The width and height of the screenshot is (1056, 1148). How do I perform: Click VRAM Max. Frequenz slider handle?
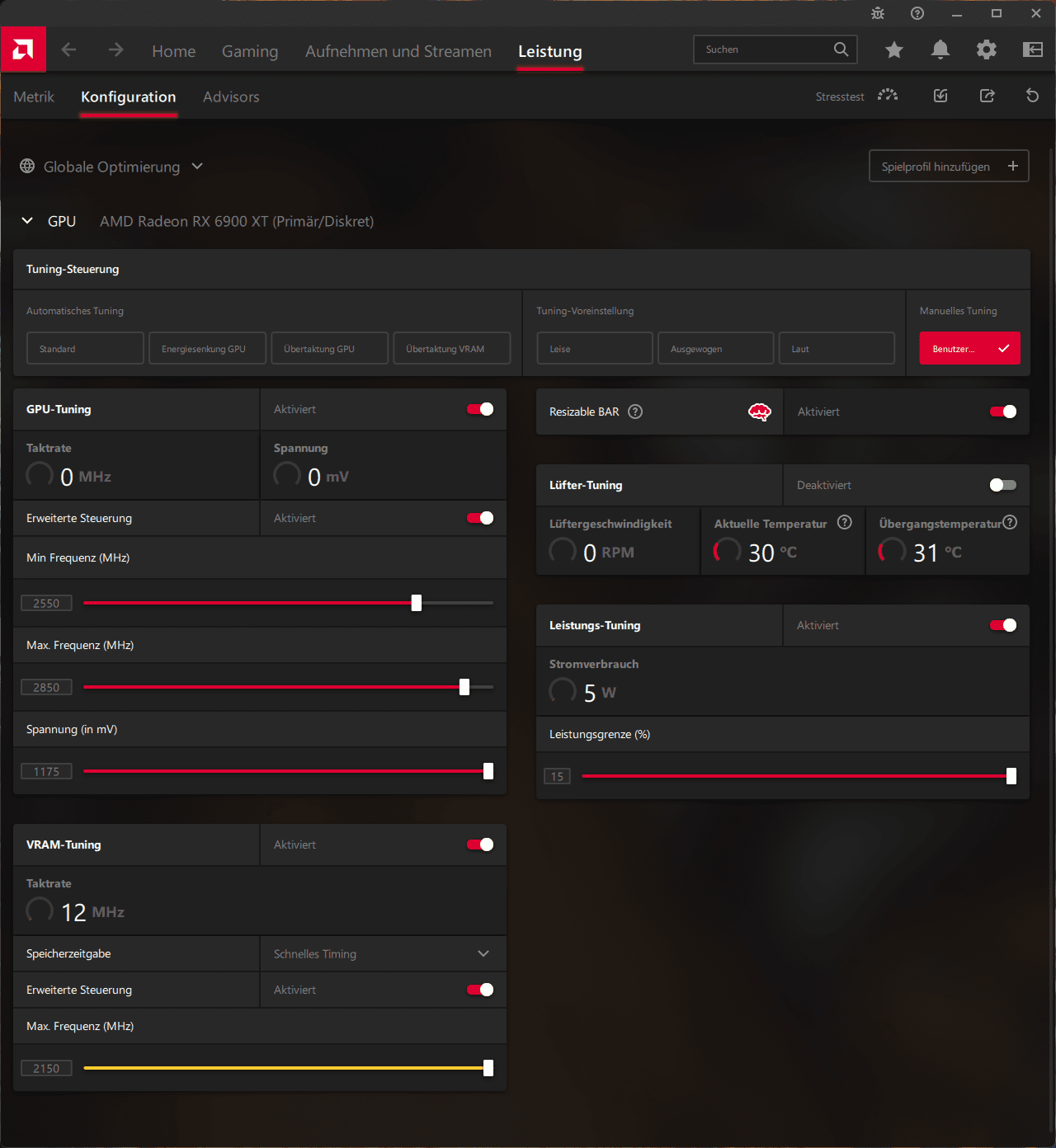pyautogui.click(x=488, y=1068)
